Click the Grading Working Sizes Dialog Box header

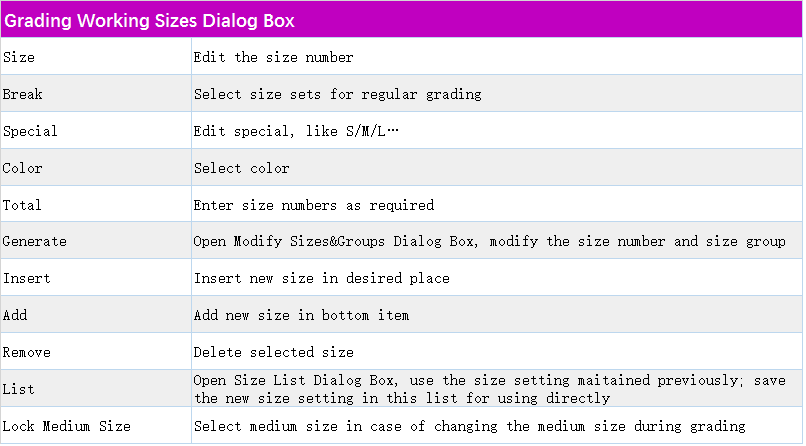click(x=163, y=20)
